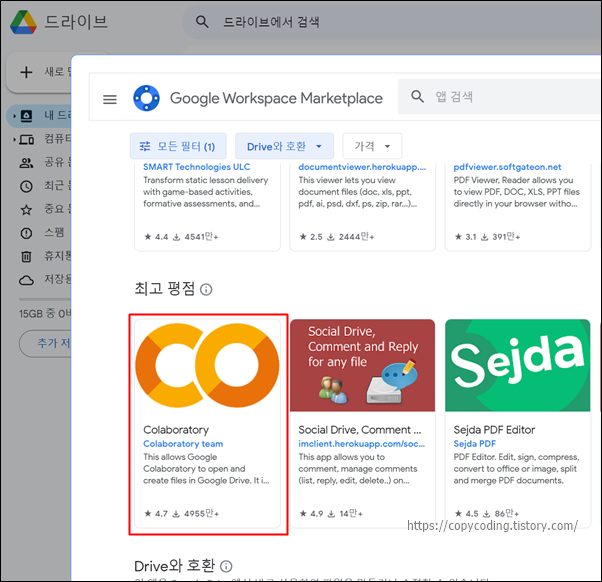Click the buy more storage button

tap(45, 343)
